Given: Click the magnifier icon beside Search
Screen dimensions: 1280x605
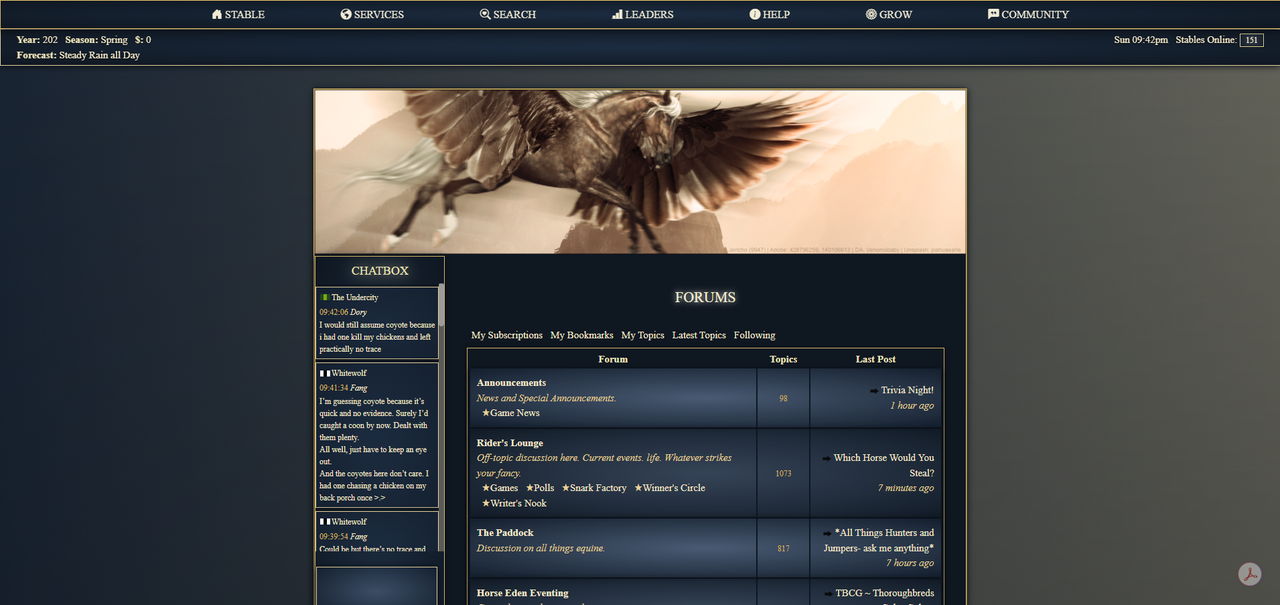Looking at the screenshot, I should pyautogui.click(x=485, y=15).
